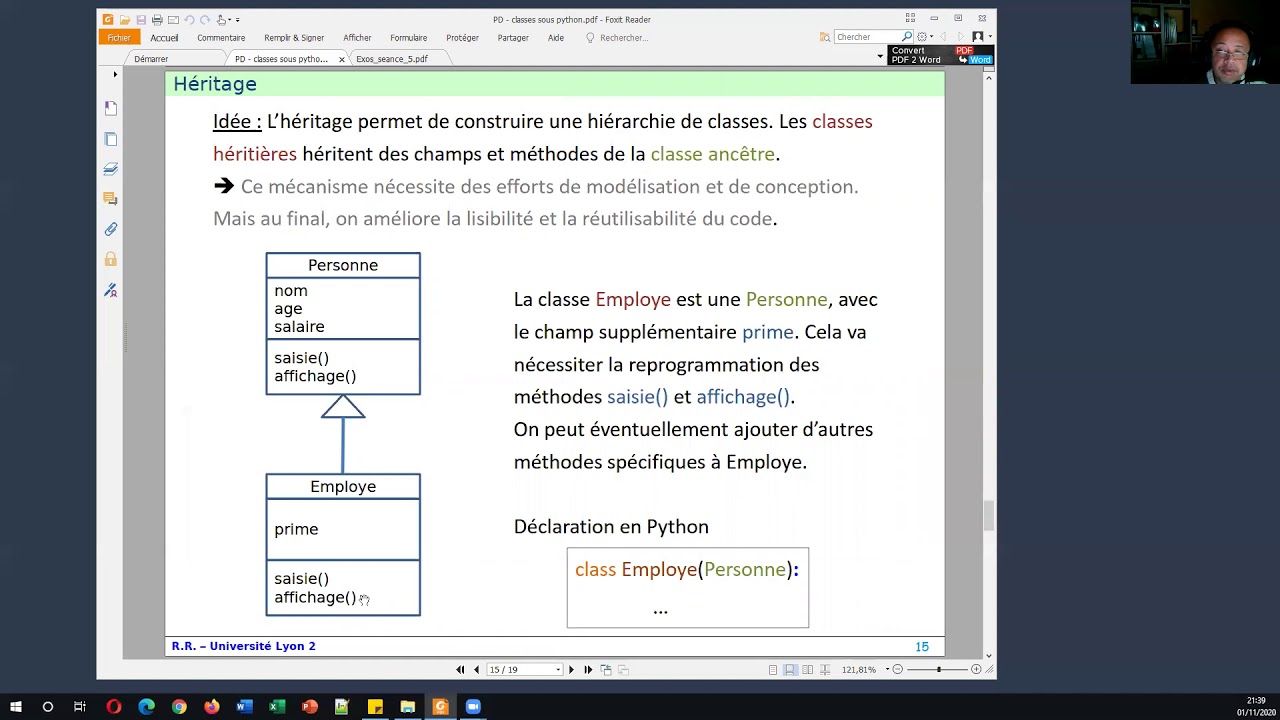Open the Security lock panel icon
1280x720 pixels.
(111, 259)
